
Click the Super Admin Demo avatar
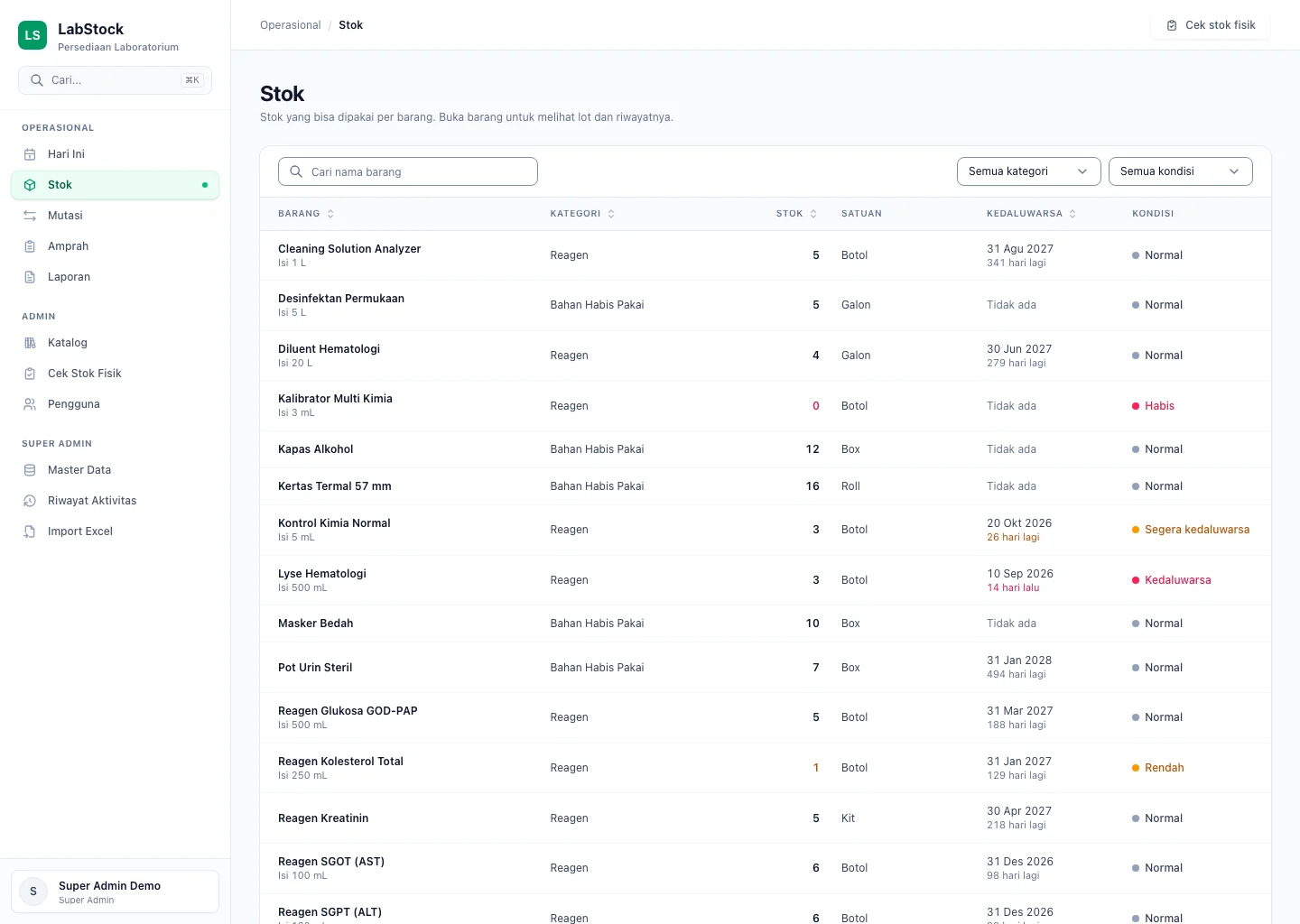pyautogui.click(x=33, y=892)
